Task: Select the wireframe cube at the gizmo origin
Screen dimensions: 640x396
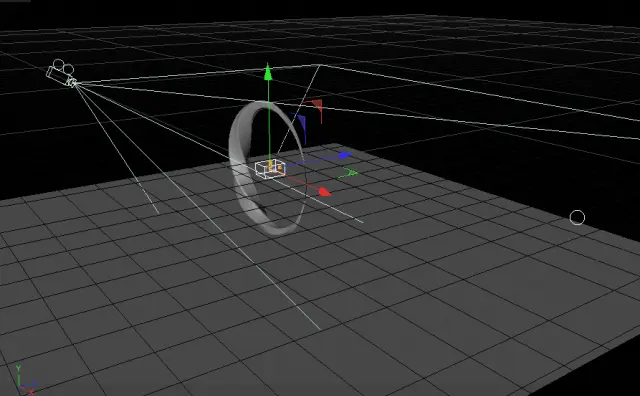Action: (x=270, y=169)
